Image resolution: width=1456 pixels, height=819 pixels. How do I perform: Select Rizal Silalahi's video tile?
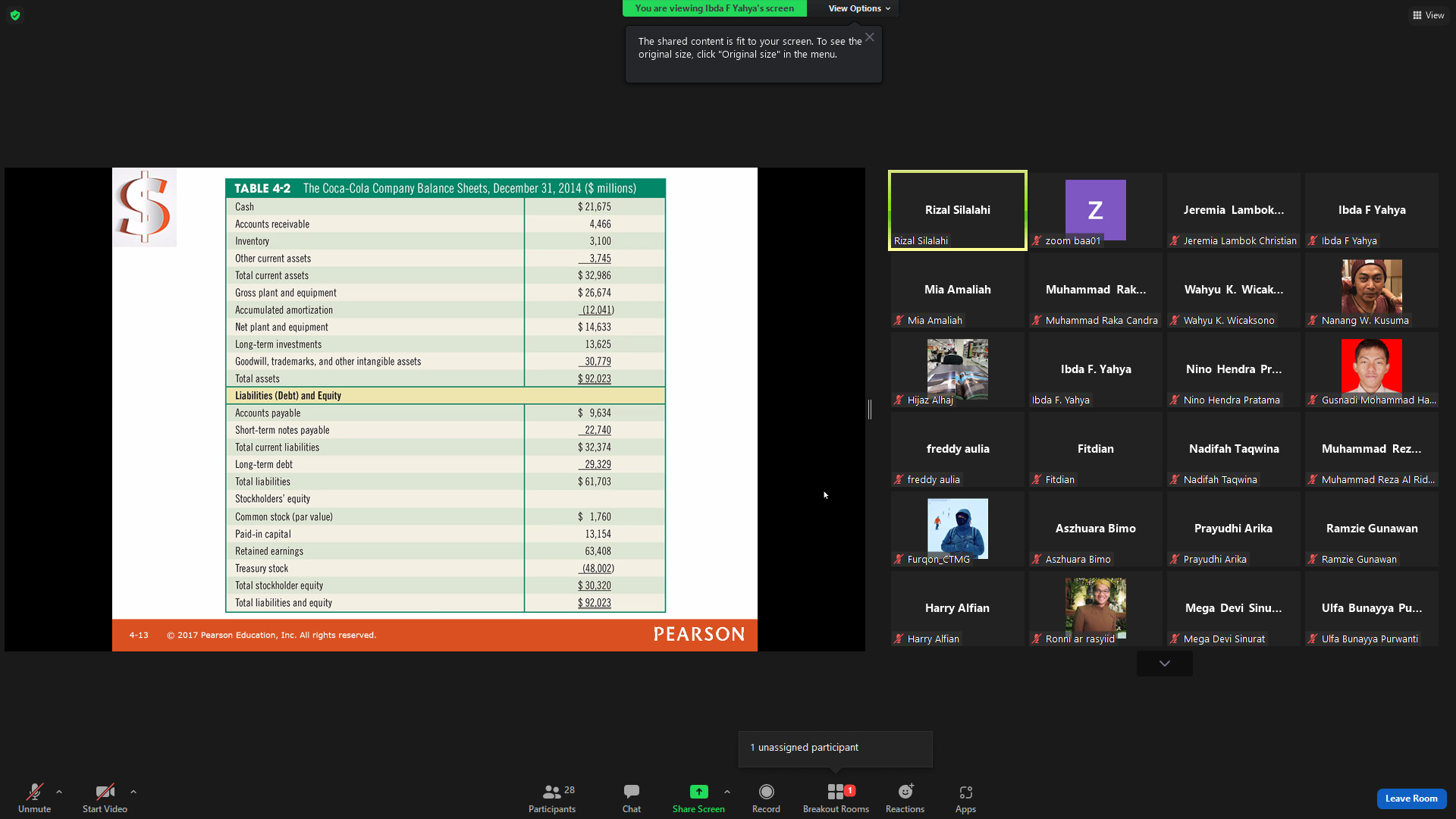point(958,210)
